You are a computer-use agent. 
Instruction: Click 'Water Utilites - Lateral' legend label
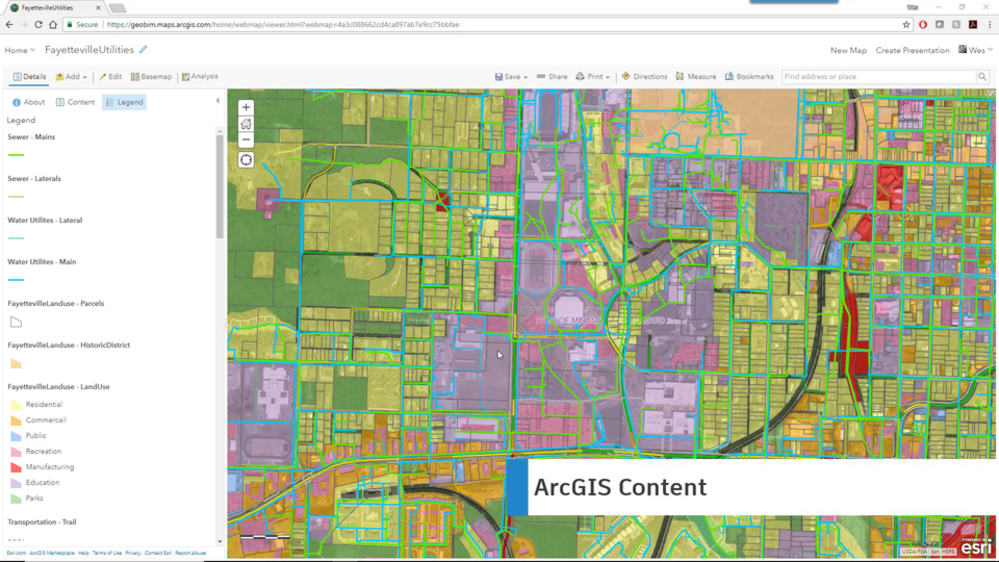tap(45, 220)
